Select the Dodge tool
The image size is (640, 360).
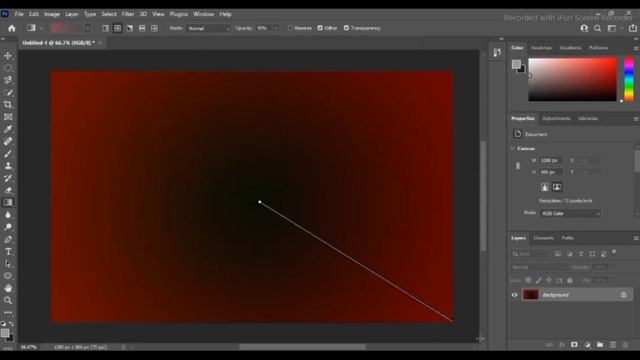point(8,227)
